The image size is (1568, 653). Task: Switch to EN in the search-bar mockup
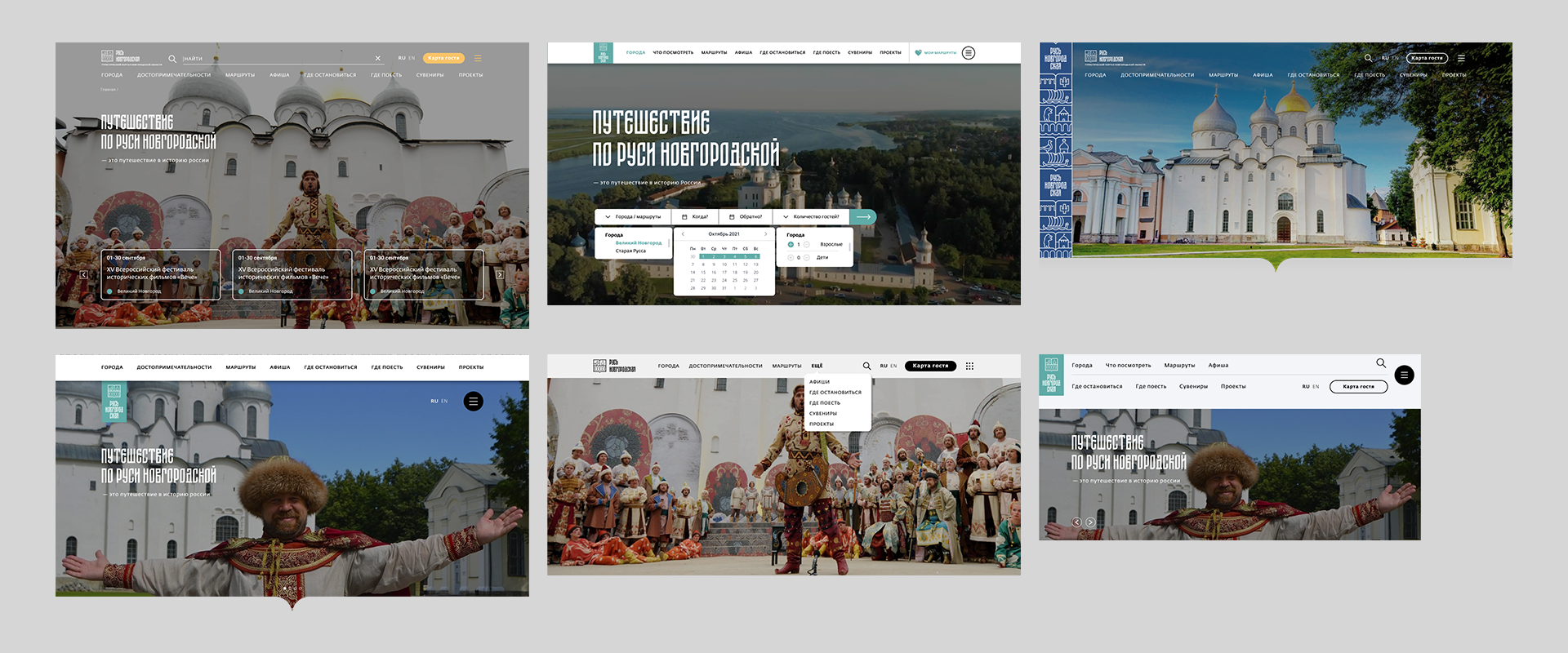(x=412, y=58)
